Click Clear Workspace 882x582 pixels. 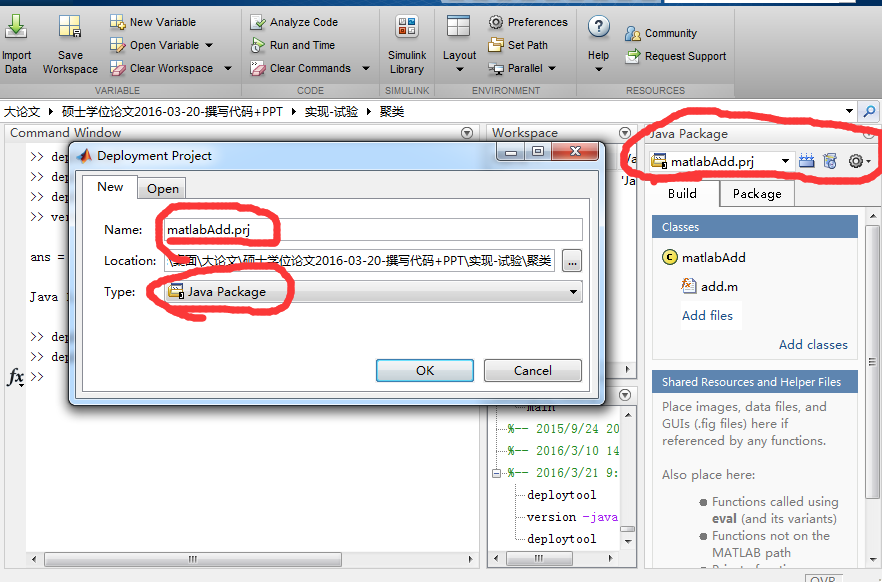(x=162, y=68)
